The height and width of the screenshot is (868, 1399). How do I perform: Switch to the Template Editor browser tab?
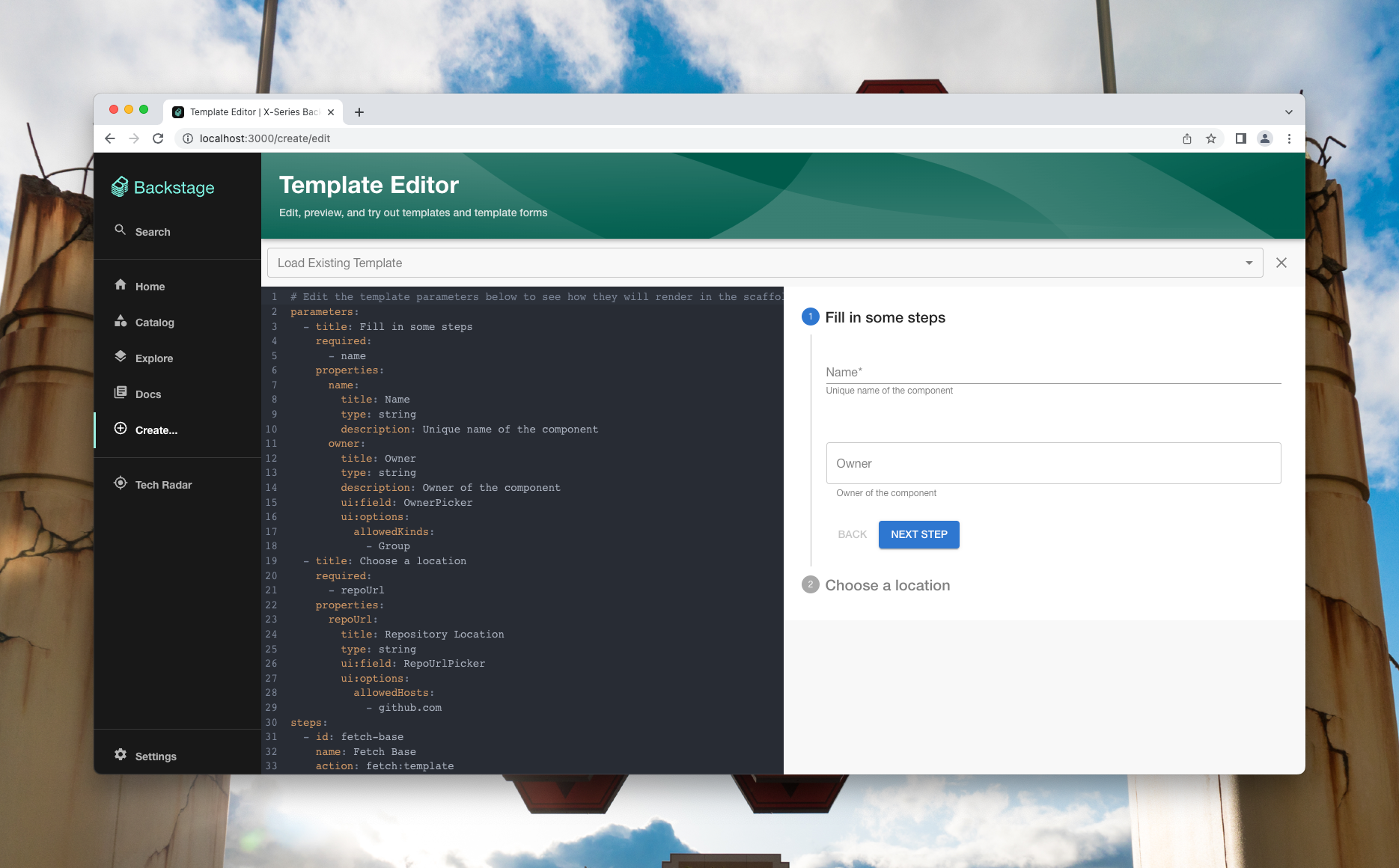click(x=247, y=111)
